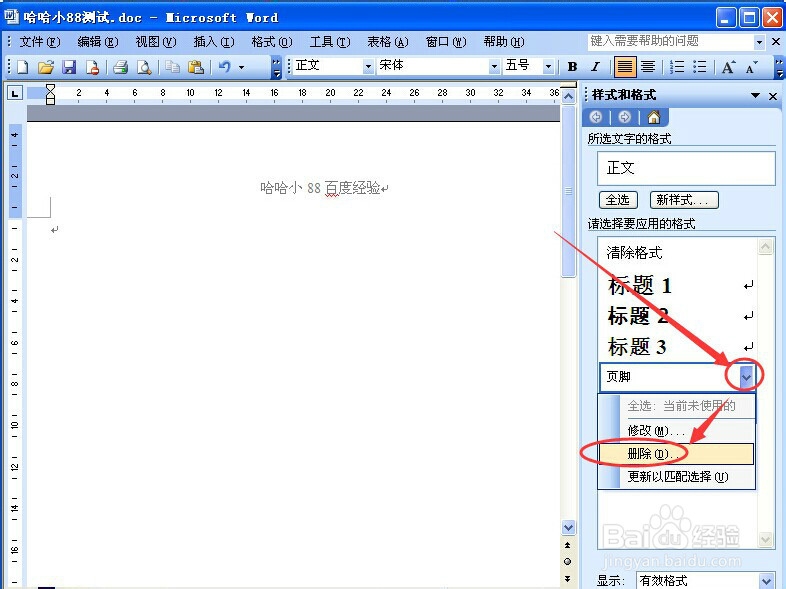Go to next page double-arrow button

(x=567, y=578)
